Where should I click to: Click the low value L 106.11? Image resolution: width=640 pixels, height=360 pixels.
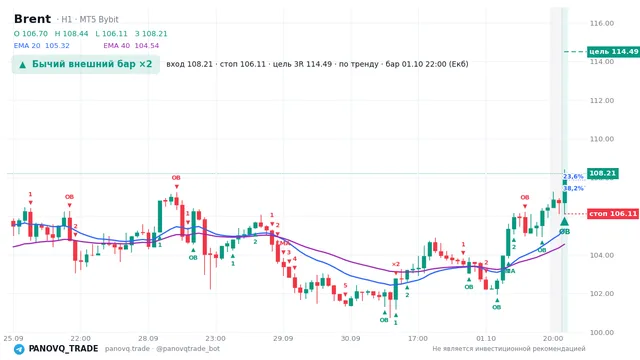click(x=111, y=33)
